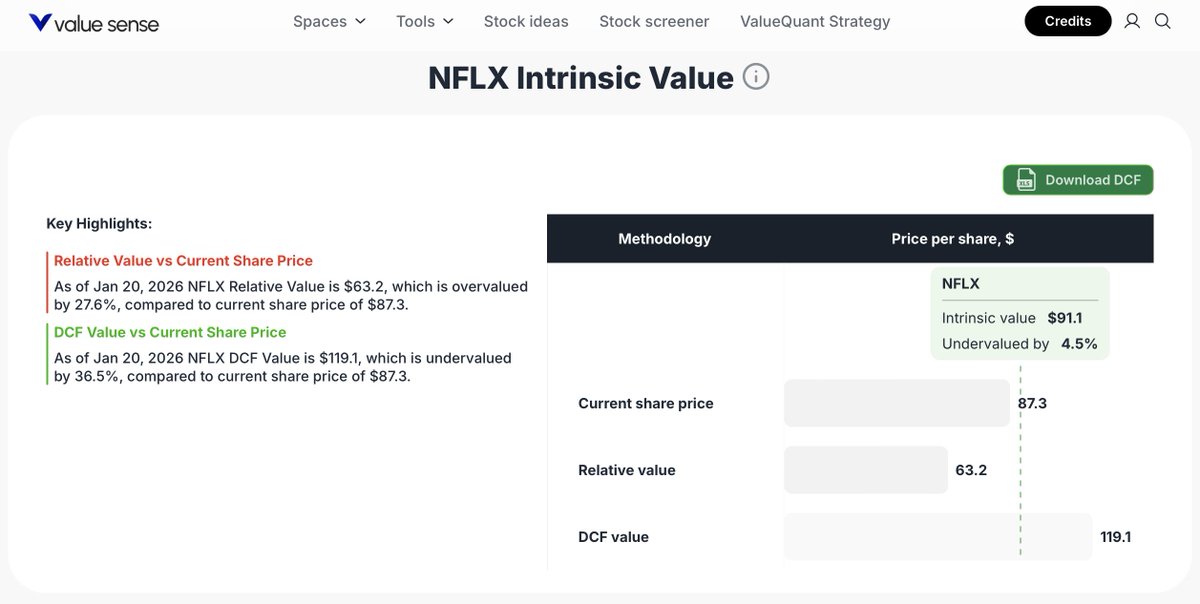Go to ValueQuant Strategy

815,21
